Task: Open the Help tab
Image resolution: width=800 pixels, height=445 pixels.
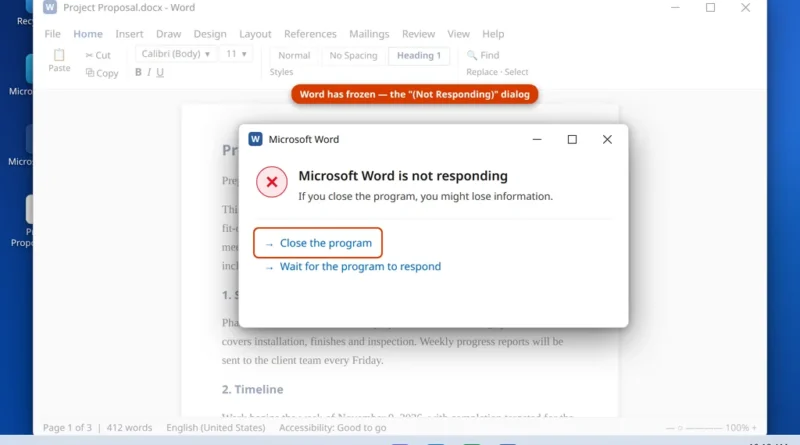Action: [493, 34]
